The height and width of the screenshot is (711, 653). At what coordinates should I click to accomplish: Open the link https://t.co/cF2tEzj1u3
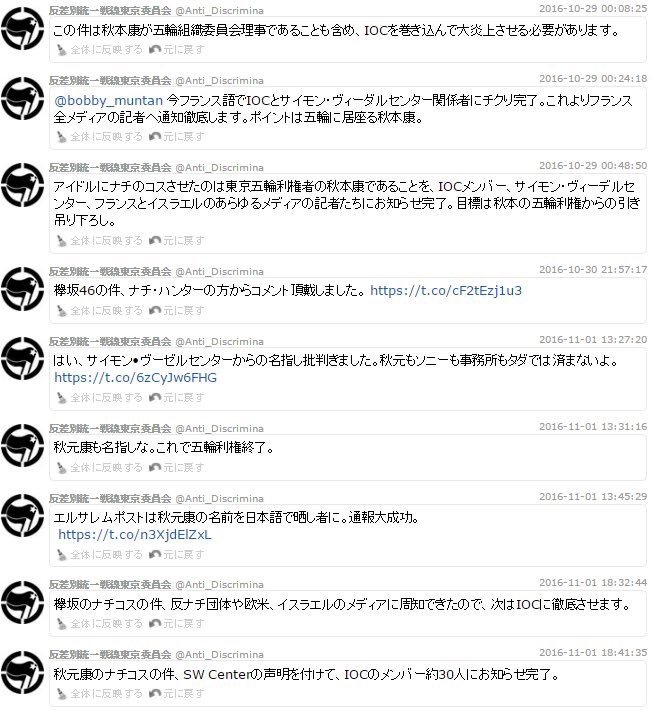pyautogui.click(x=446, y=290)
